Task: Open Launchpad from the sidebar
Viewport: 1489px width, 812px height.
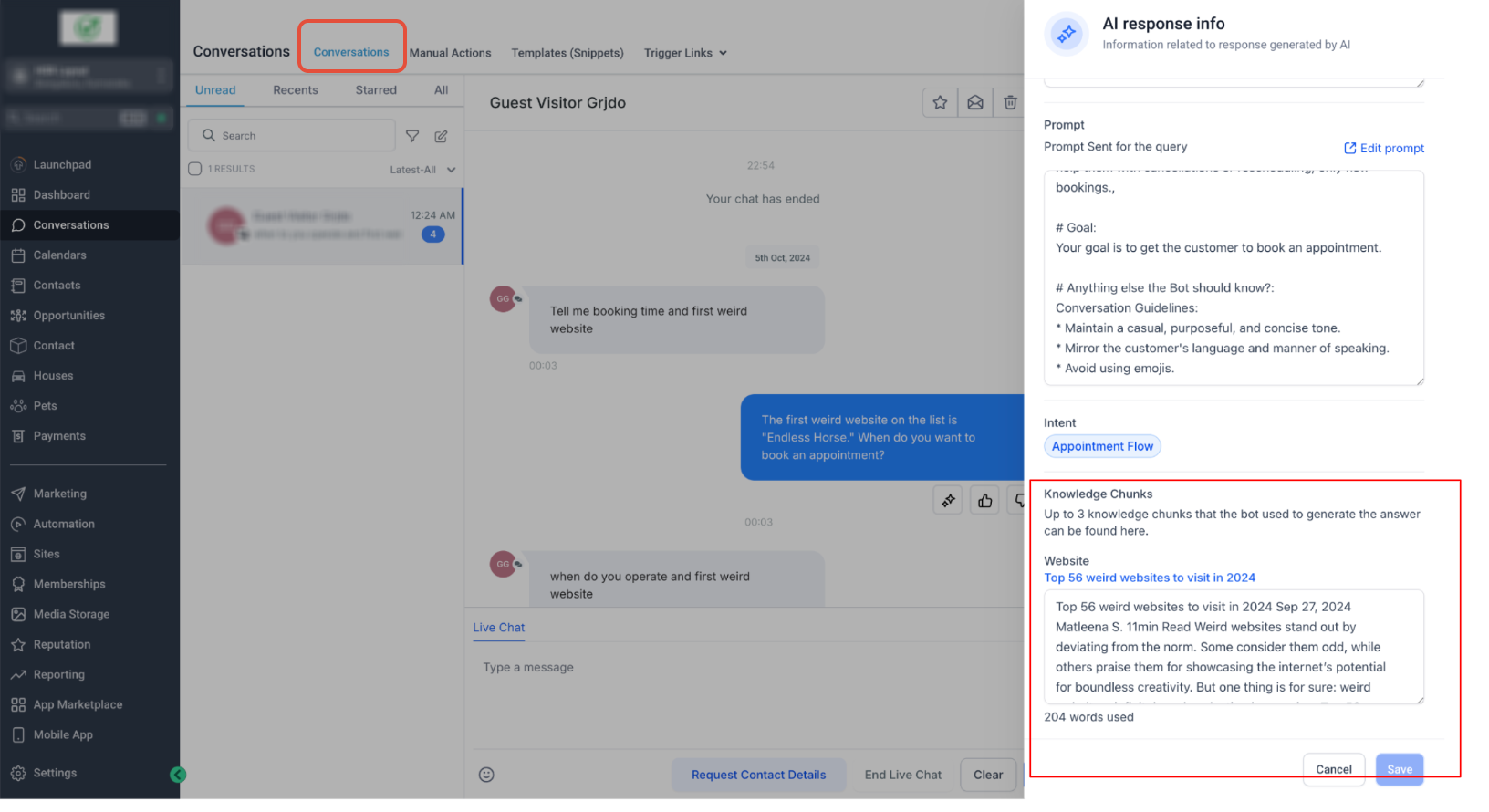Action: click(62, 165)
